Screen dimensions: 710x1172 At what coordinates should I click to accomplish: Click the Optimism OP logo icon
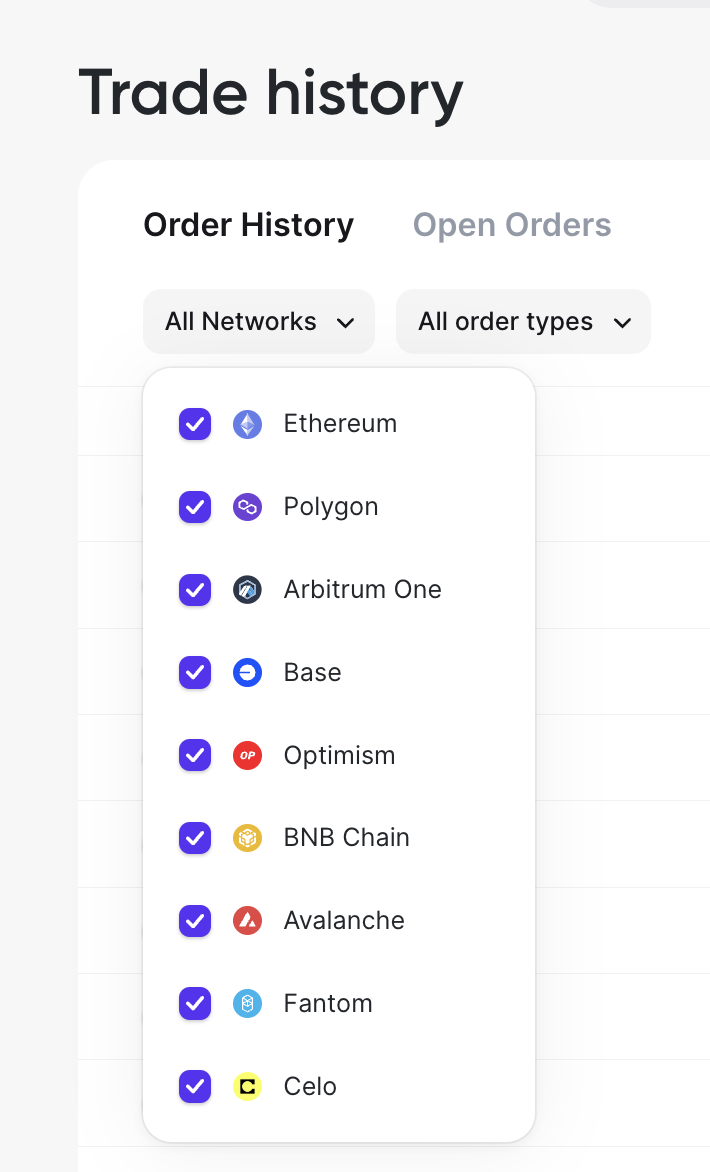click(247, 756)
